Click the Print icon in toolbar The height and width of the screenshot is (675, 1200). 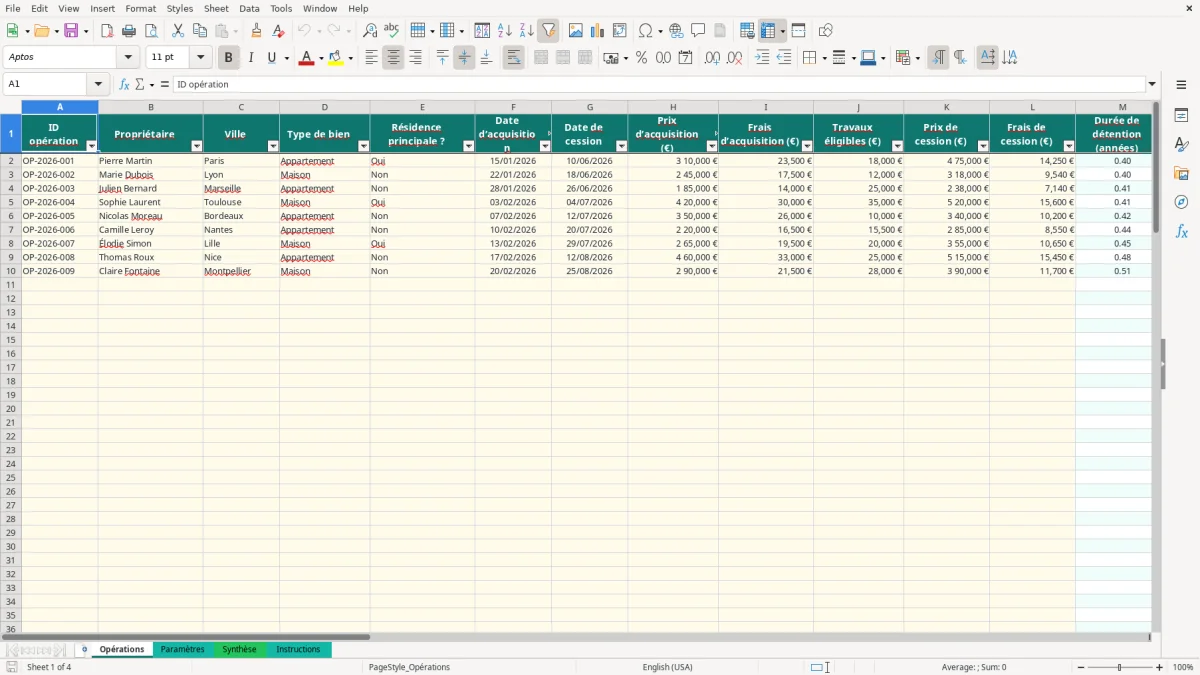pyautogui.click(x=129, y=31)
